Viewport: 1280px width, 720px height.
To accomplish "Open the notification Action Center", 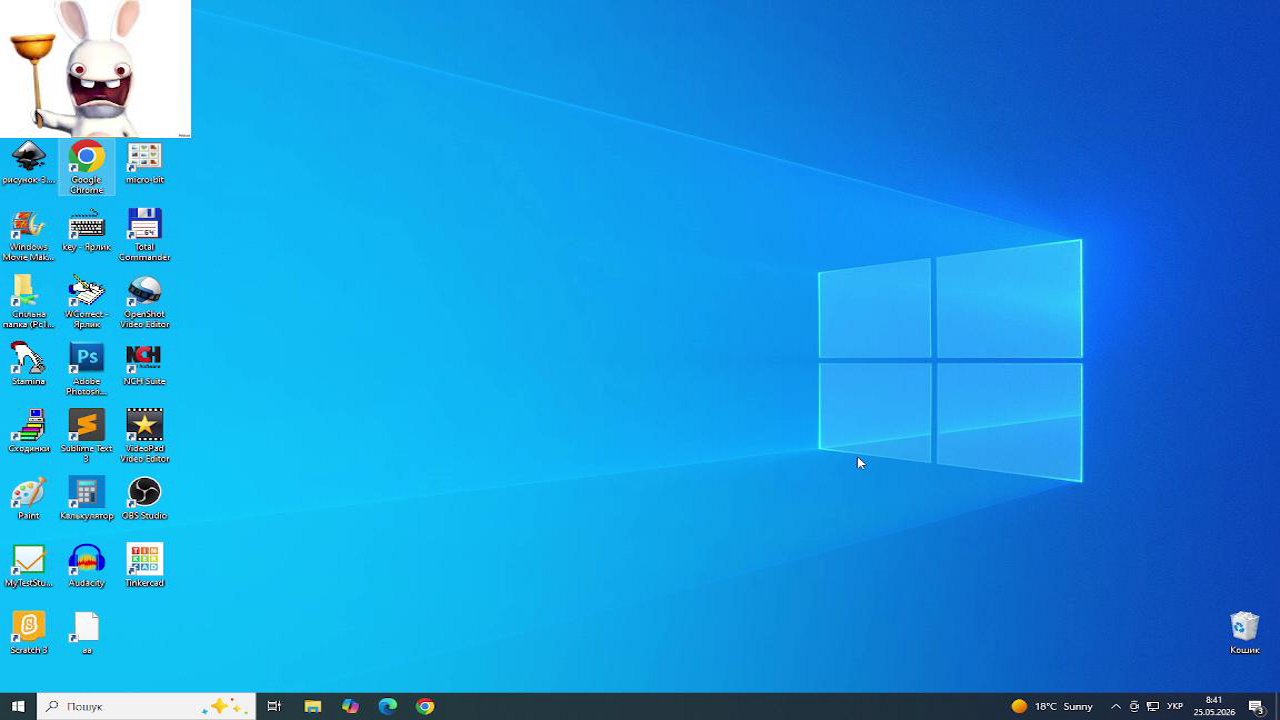I will pos(1257,706).
